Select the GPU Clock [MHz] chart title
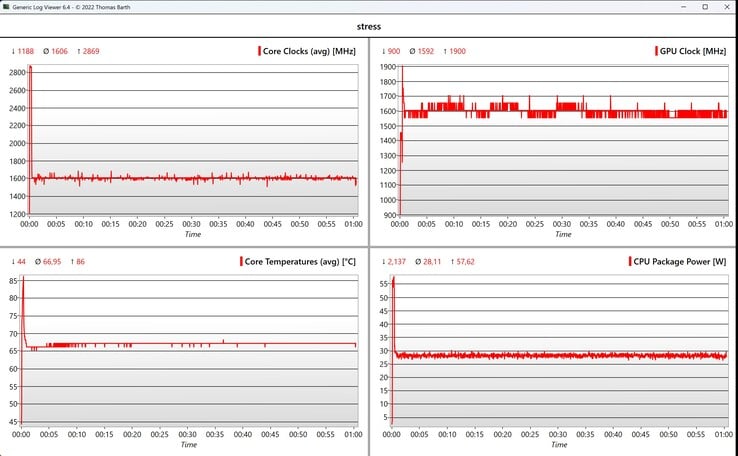Image resolution: width=738 pixels, height=456 pixels. [x=693, y=51]
